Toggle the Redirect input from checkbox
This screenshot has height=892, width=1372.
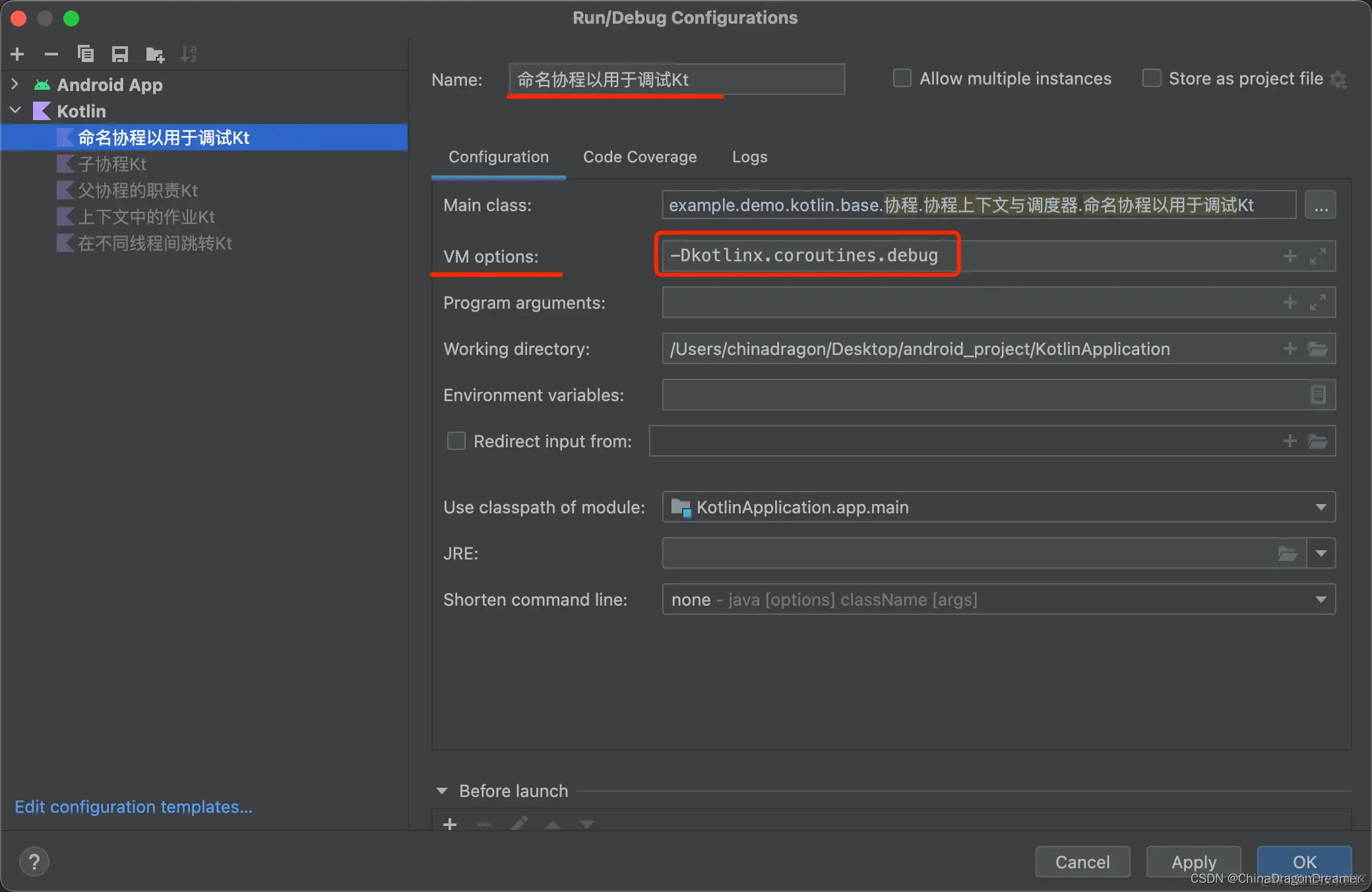(x=456, y=441)
